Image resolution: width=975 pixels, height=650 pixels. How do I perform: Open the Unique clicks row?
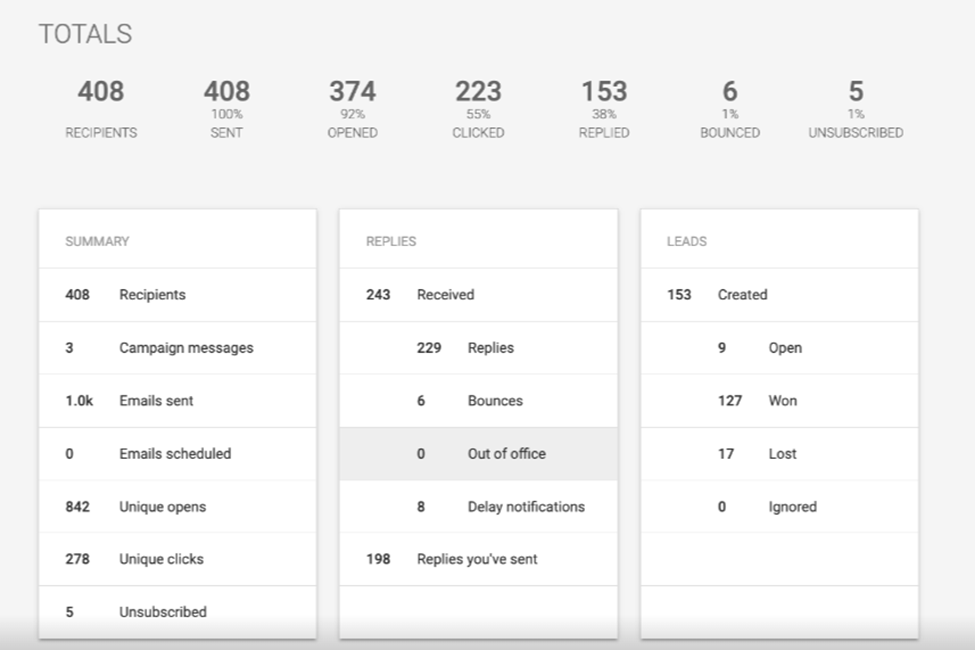[x=178, y=559]
